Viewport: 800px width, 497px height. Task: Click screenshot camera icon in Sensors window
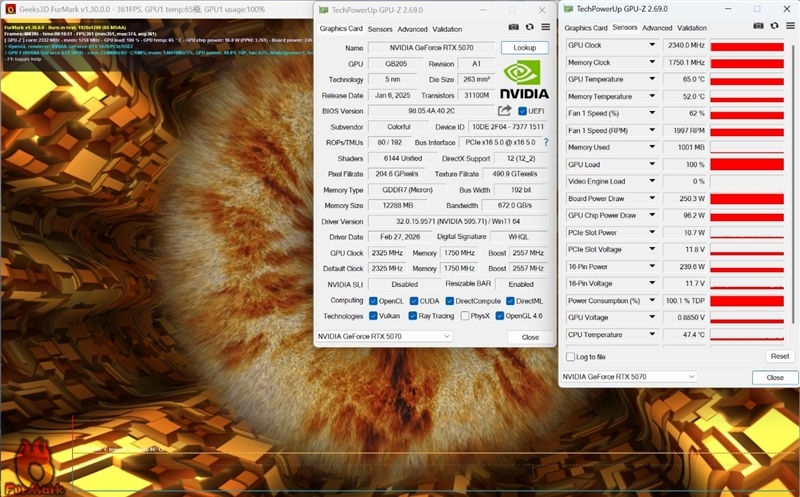click(759, 26)
